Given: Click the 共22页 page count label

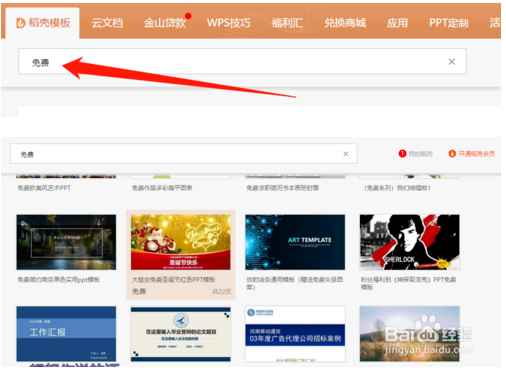Looking at the screenshot, I should click(222, 292).
